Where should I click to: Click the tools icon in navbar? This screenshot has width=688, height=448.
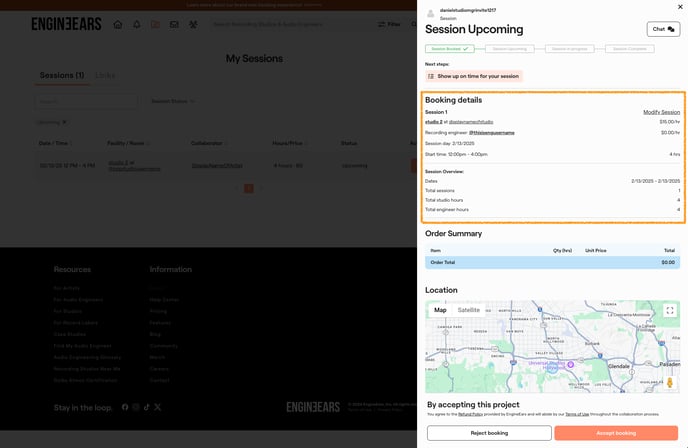(192, 24)
